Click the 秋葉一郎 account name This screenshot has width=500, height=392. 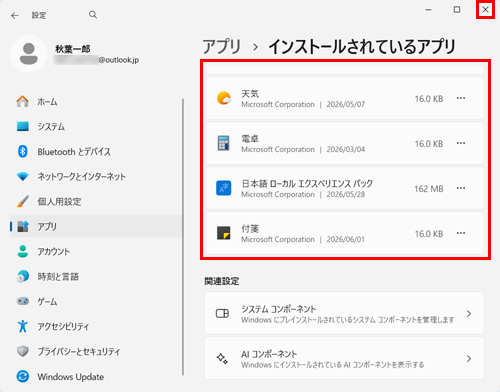coord(73,49)
